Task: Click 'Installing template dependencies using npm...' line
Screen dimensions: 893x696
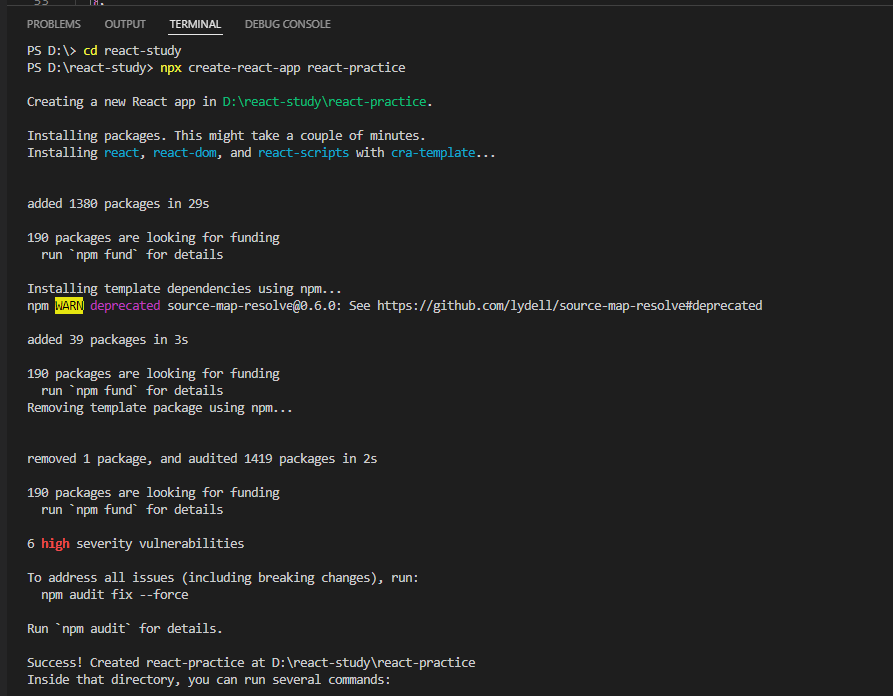Action: pos(185,289)
